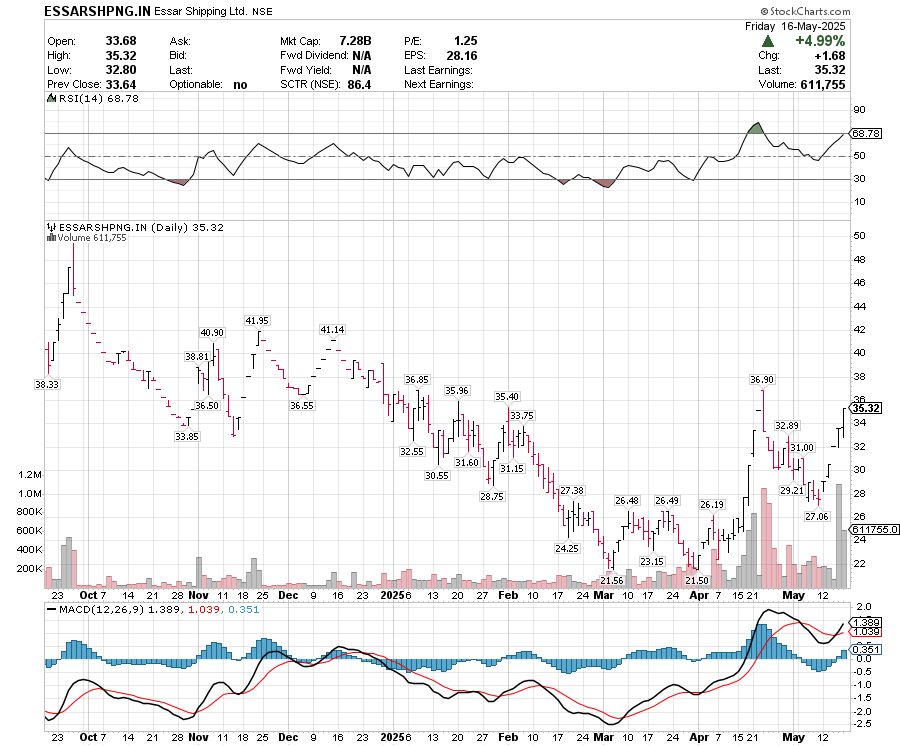
Task: Click the 21.50 price low label
Action: [x=697, y=581]
